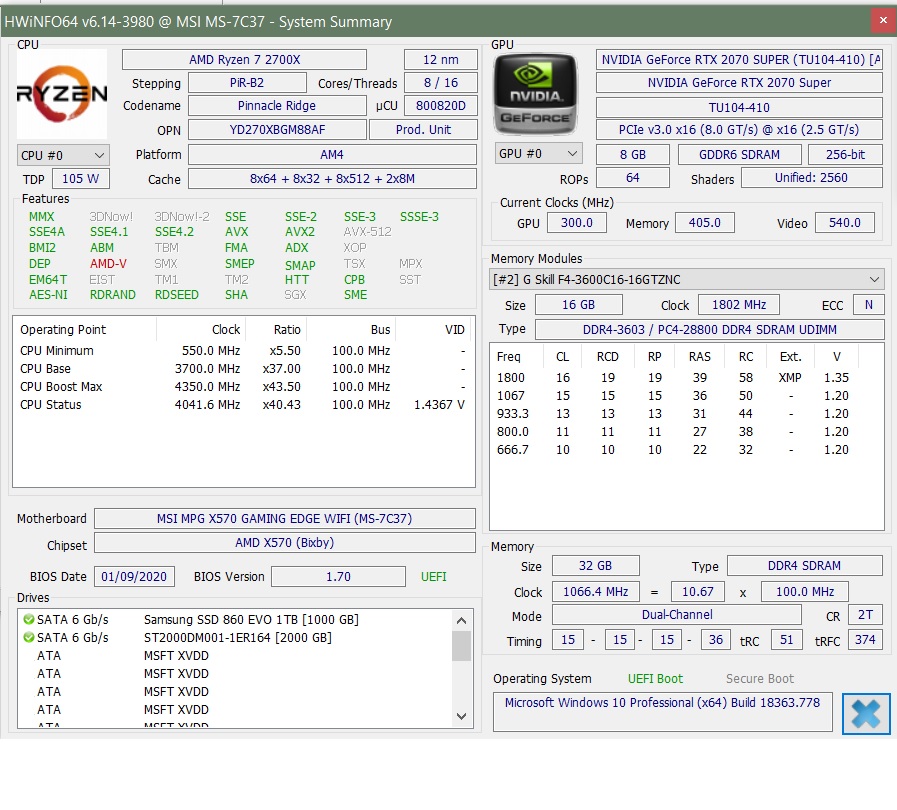The height and width of the screenshot is (810, 897).
Task: Click the module clock 1802 MHz field
Action: coord(739,304)
